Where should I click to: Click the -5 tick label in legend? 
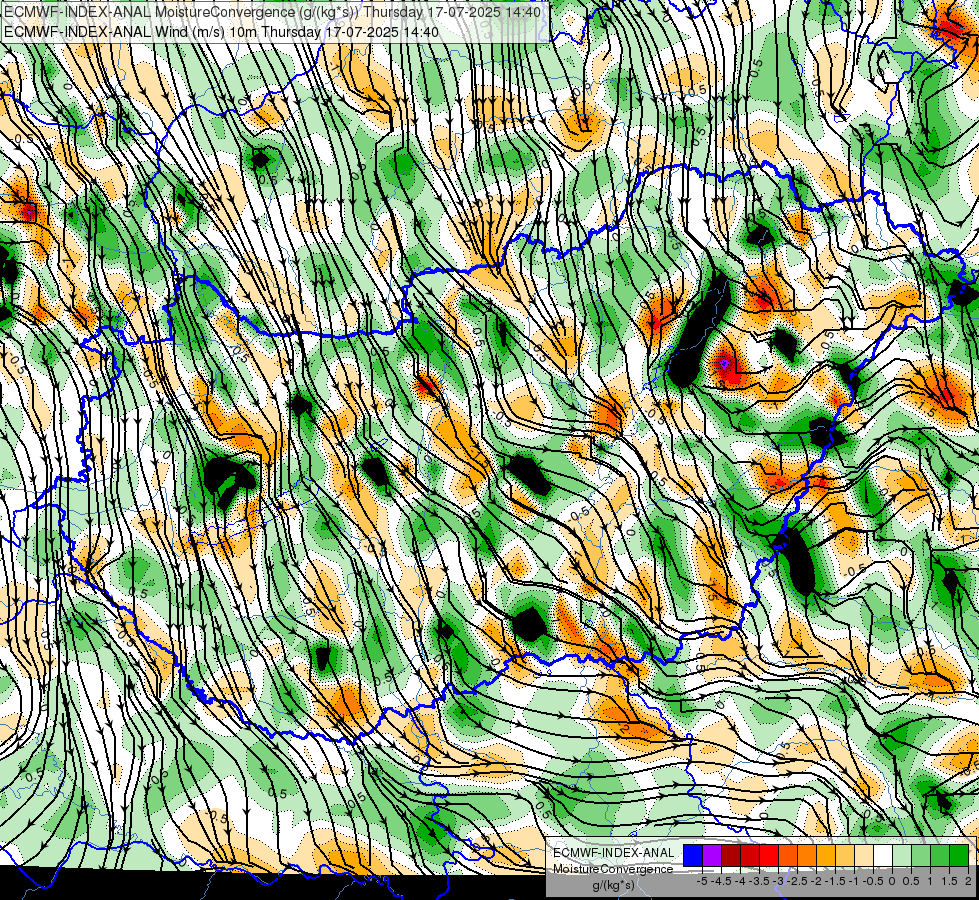click(702, 881)
